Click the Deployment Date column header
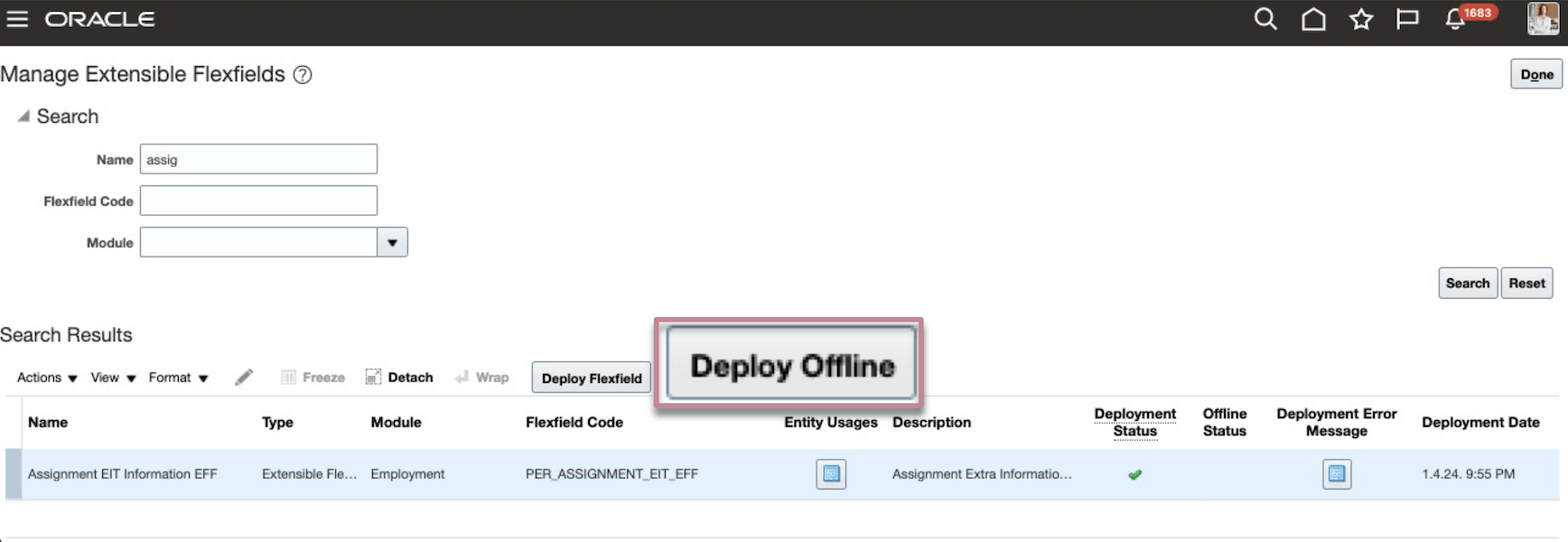 [x=1480, y=422]
